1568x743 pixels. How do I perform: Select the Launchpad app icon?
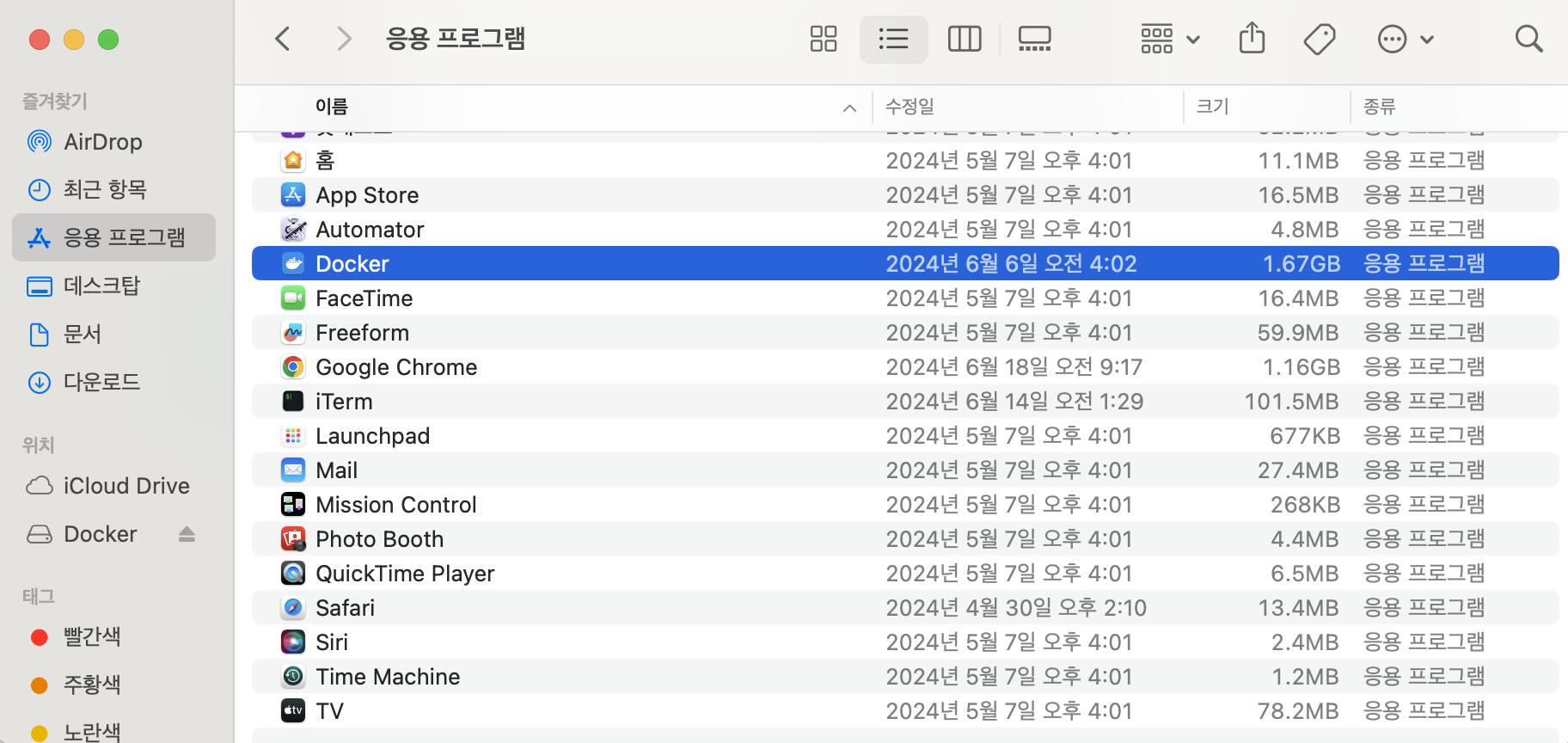293,435
